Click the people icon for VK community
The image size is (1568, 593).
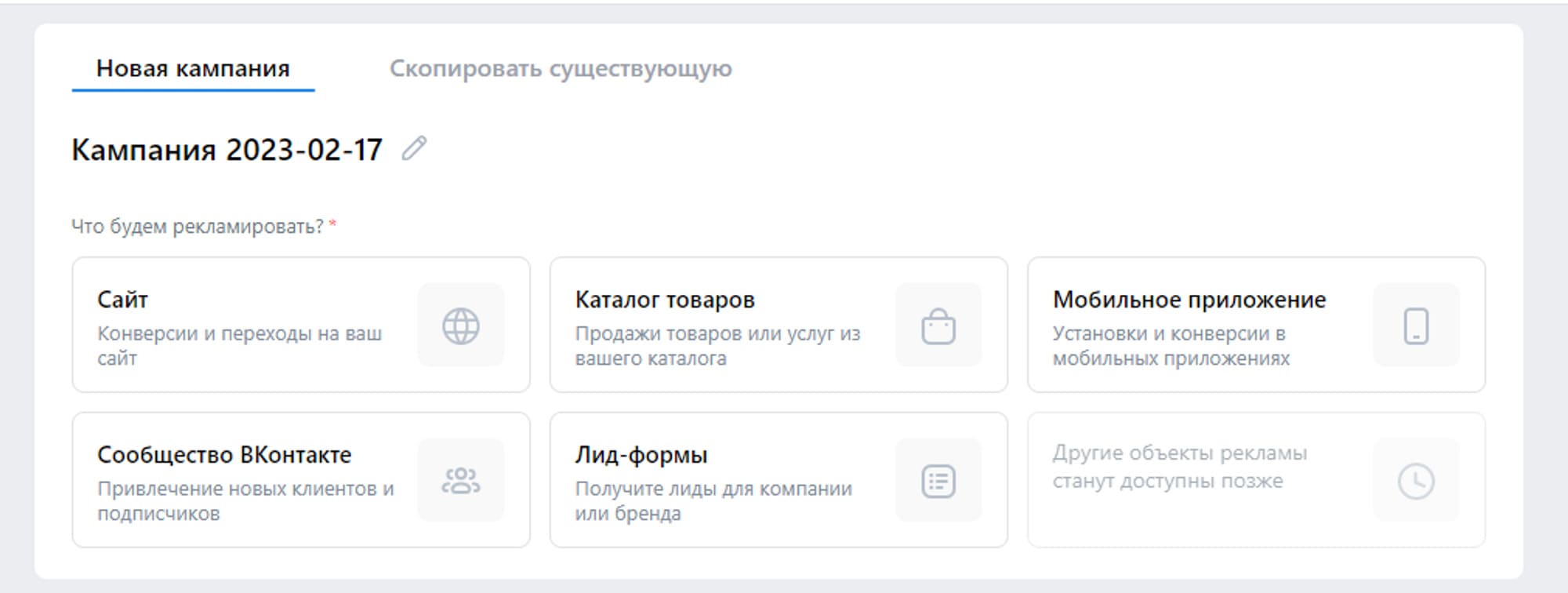(x=460, y=480)
